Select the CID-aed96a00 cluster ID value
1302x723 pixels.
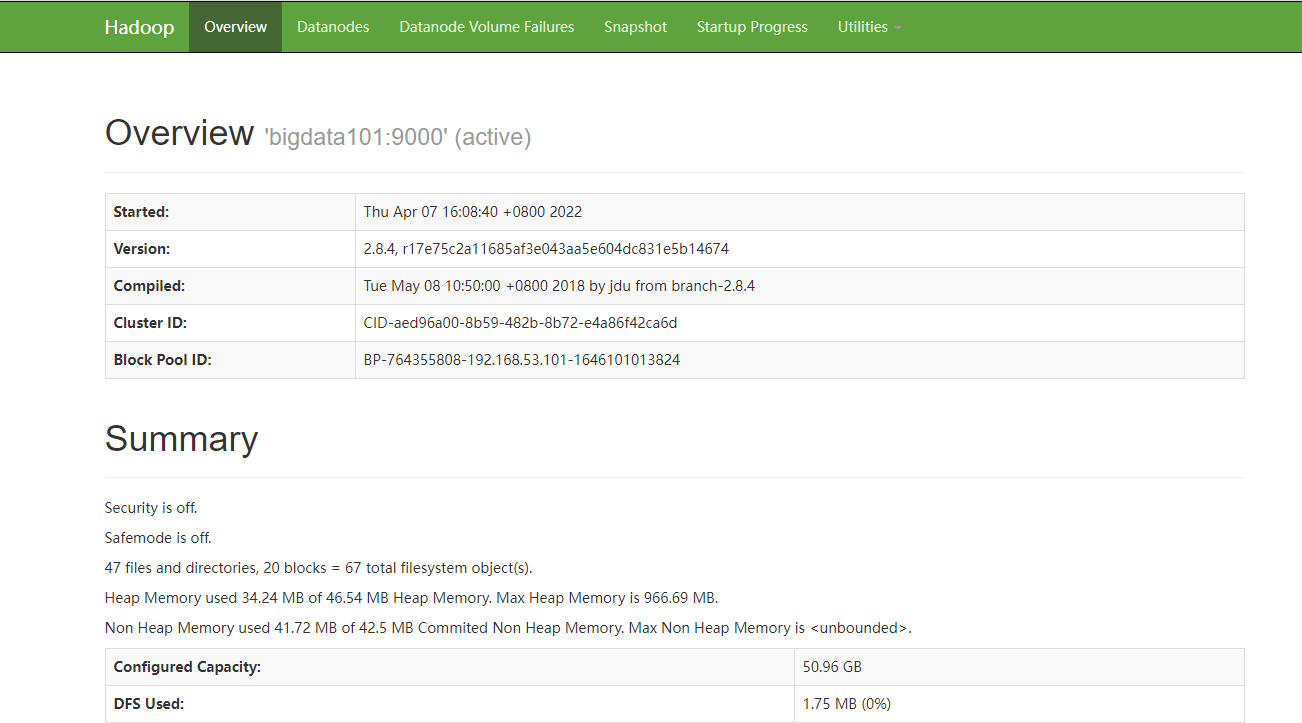pyautogui.click(x=521, y=323)
